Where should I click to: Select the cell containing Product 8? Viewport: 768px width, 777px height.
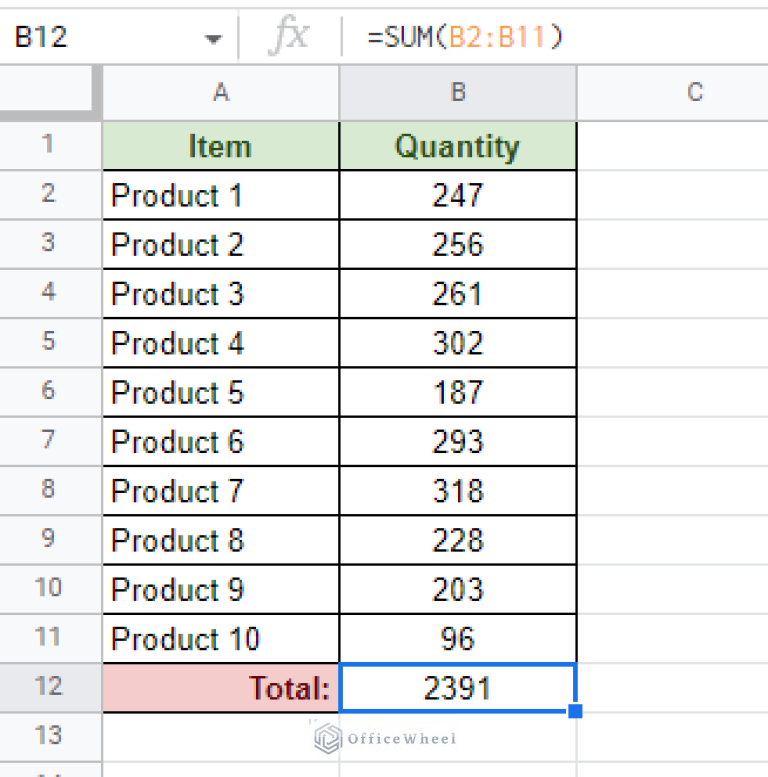(220, 540)
